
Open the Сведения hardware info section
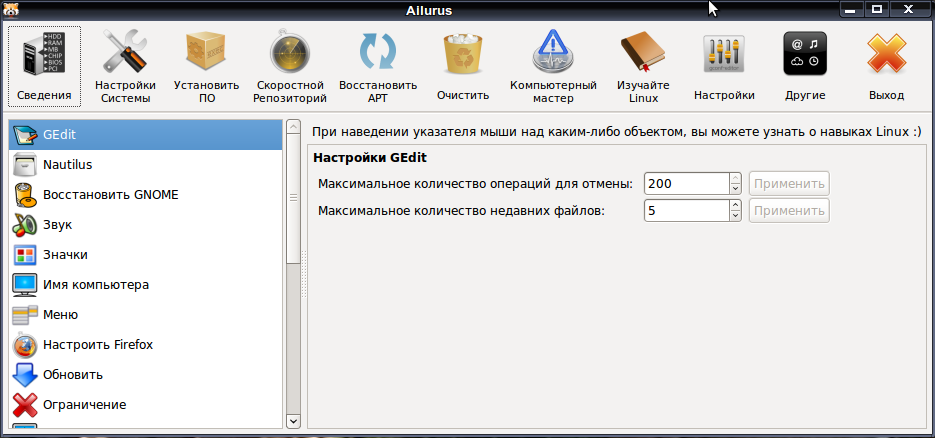tap(44, 66)
